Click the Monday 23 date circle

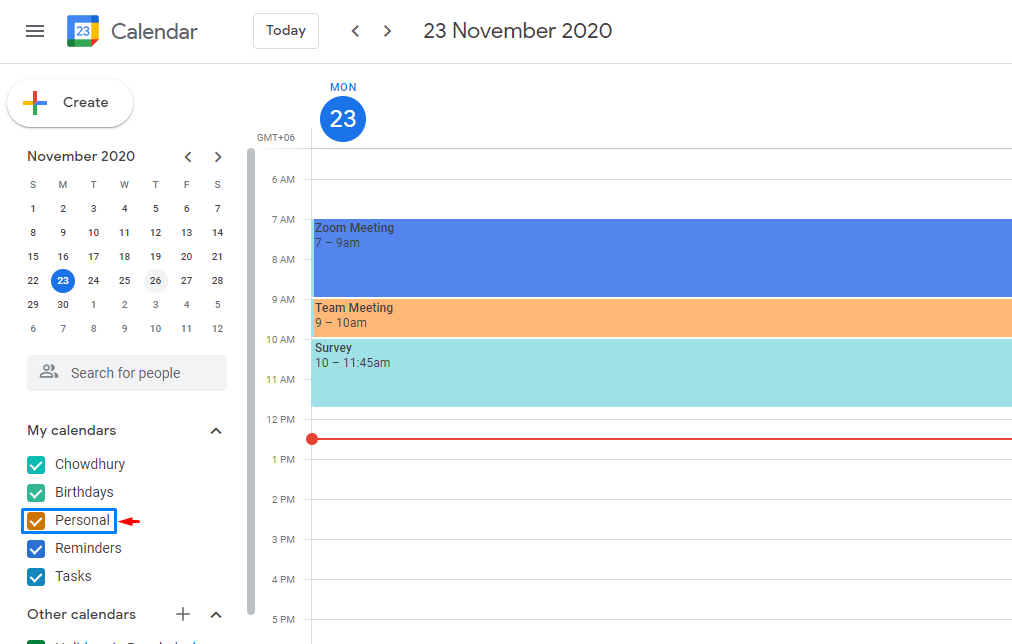(343, 118)
